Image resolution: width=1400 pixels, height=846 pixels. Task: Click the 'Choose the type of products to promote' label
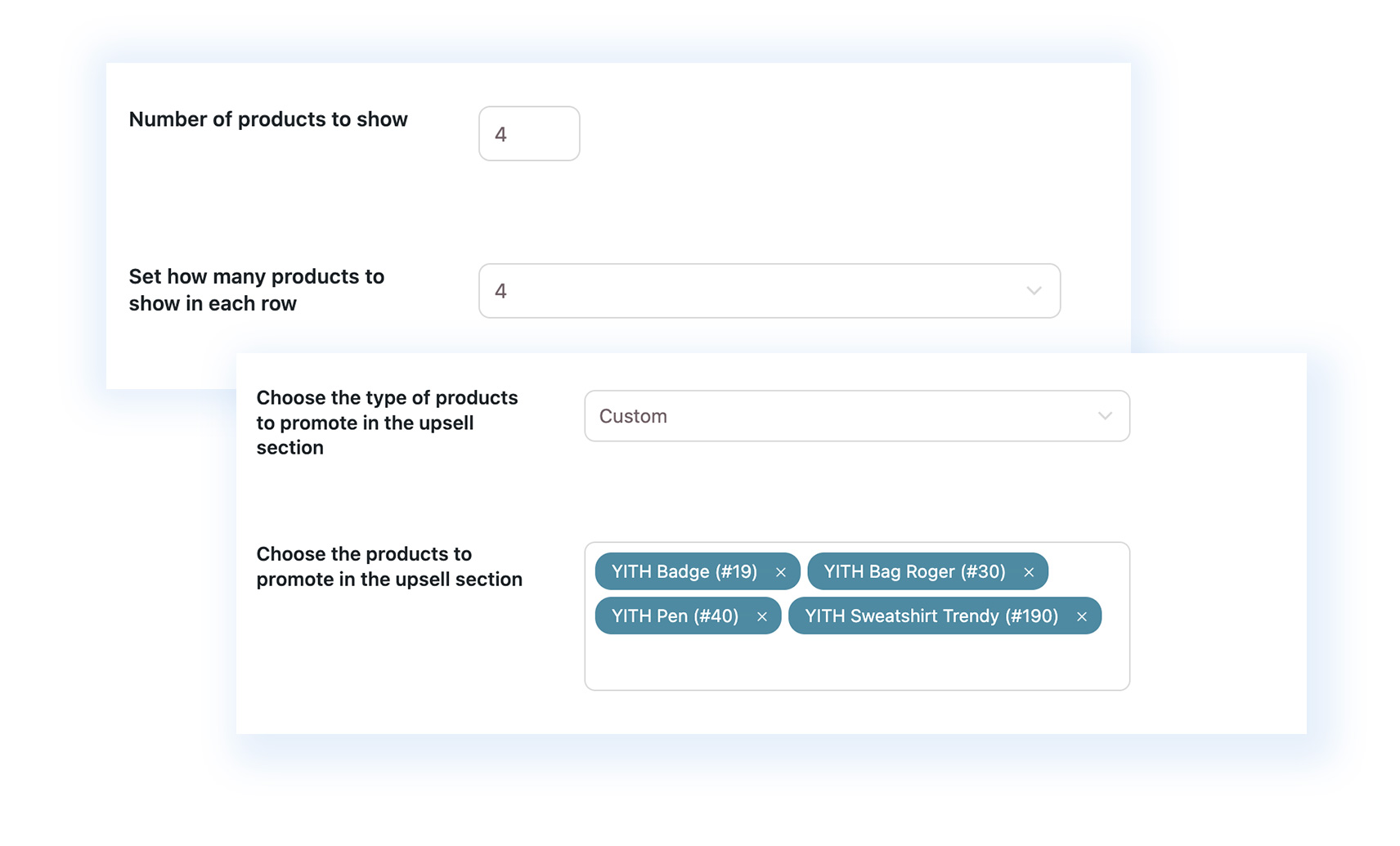coord(387,423)
